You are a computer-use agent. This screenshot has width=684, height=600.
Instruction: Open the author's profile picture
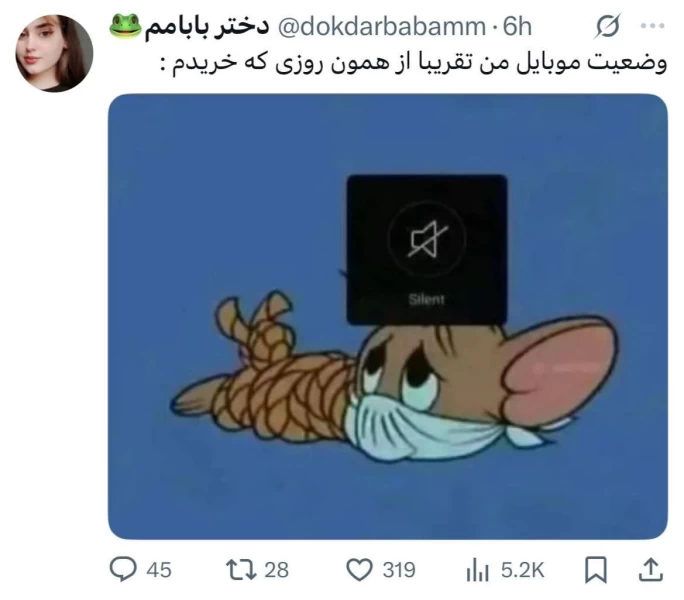[54, 53]
